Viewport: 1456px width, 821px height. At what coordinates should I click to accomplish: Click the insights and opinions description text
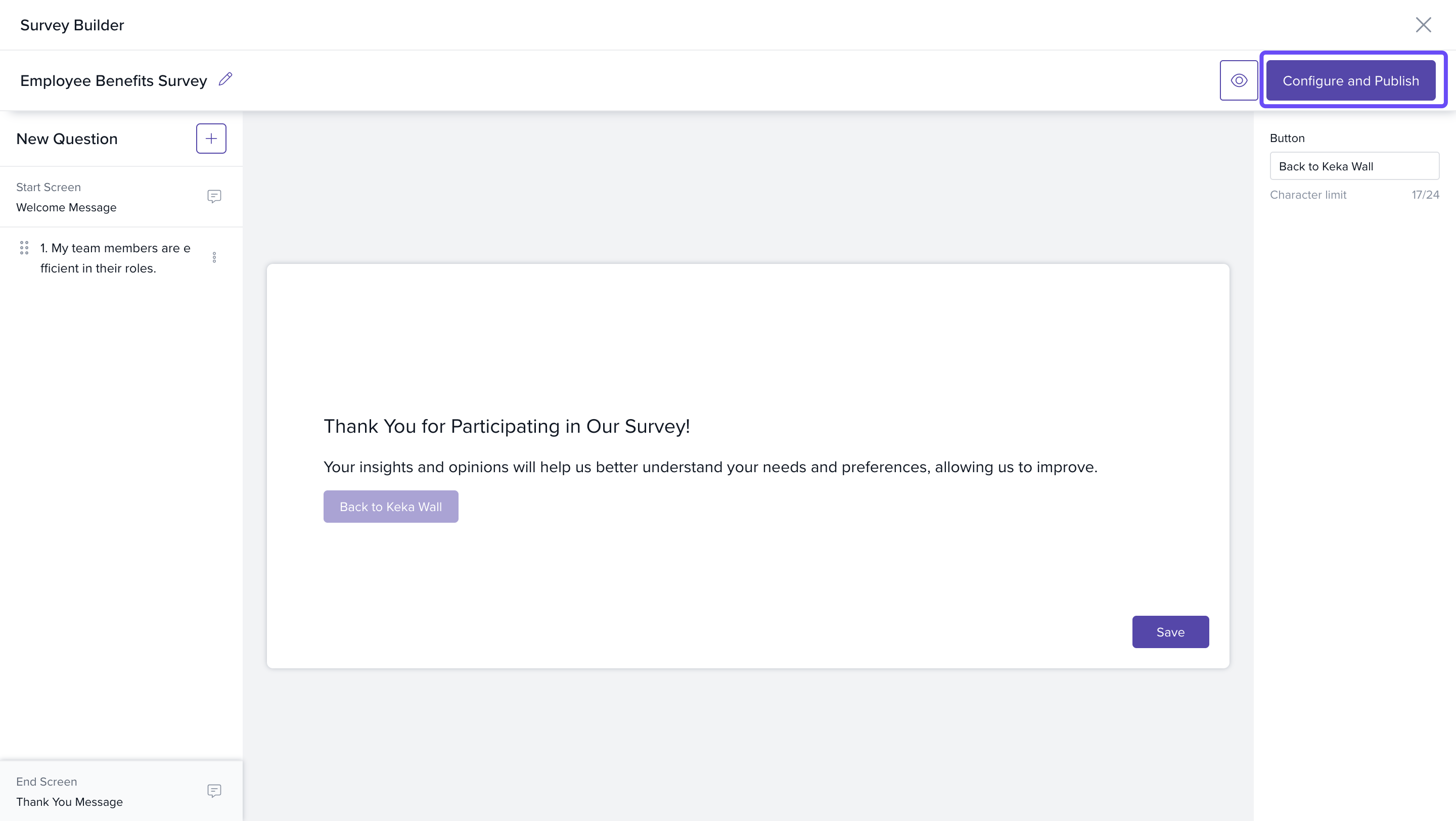point(710,467)
